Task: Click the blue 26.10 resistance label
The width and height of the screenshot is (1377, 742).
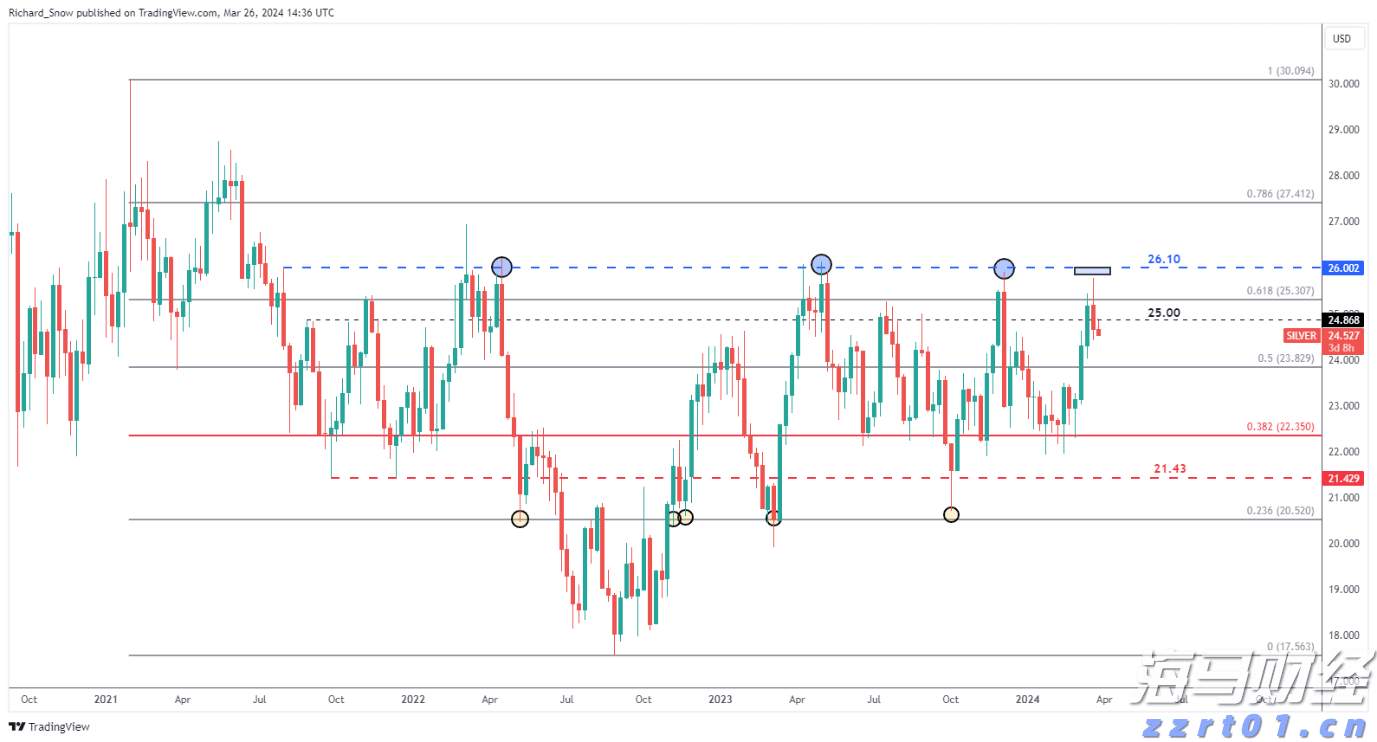Action: click(x=1163, y=259)
